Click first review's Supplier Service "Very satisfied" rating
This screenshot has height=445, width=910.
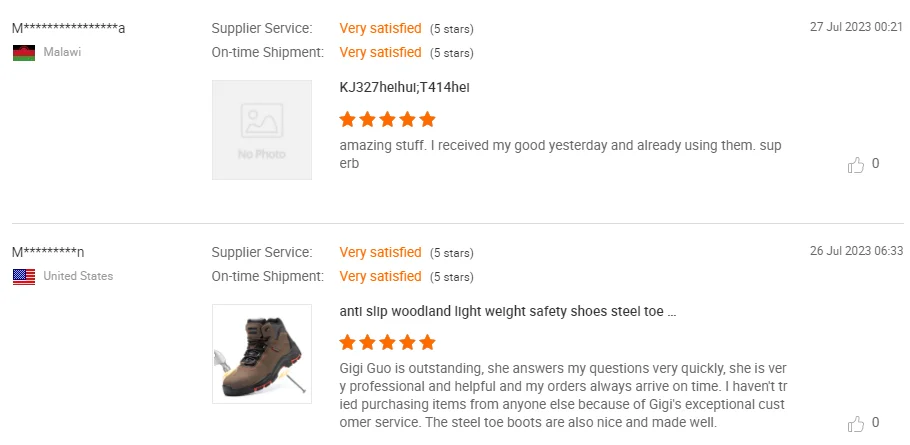point(380,28)
